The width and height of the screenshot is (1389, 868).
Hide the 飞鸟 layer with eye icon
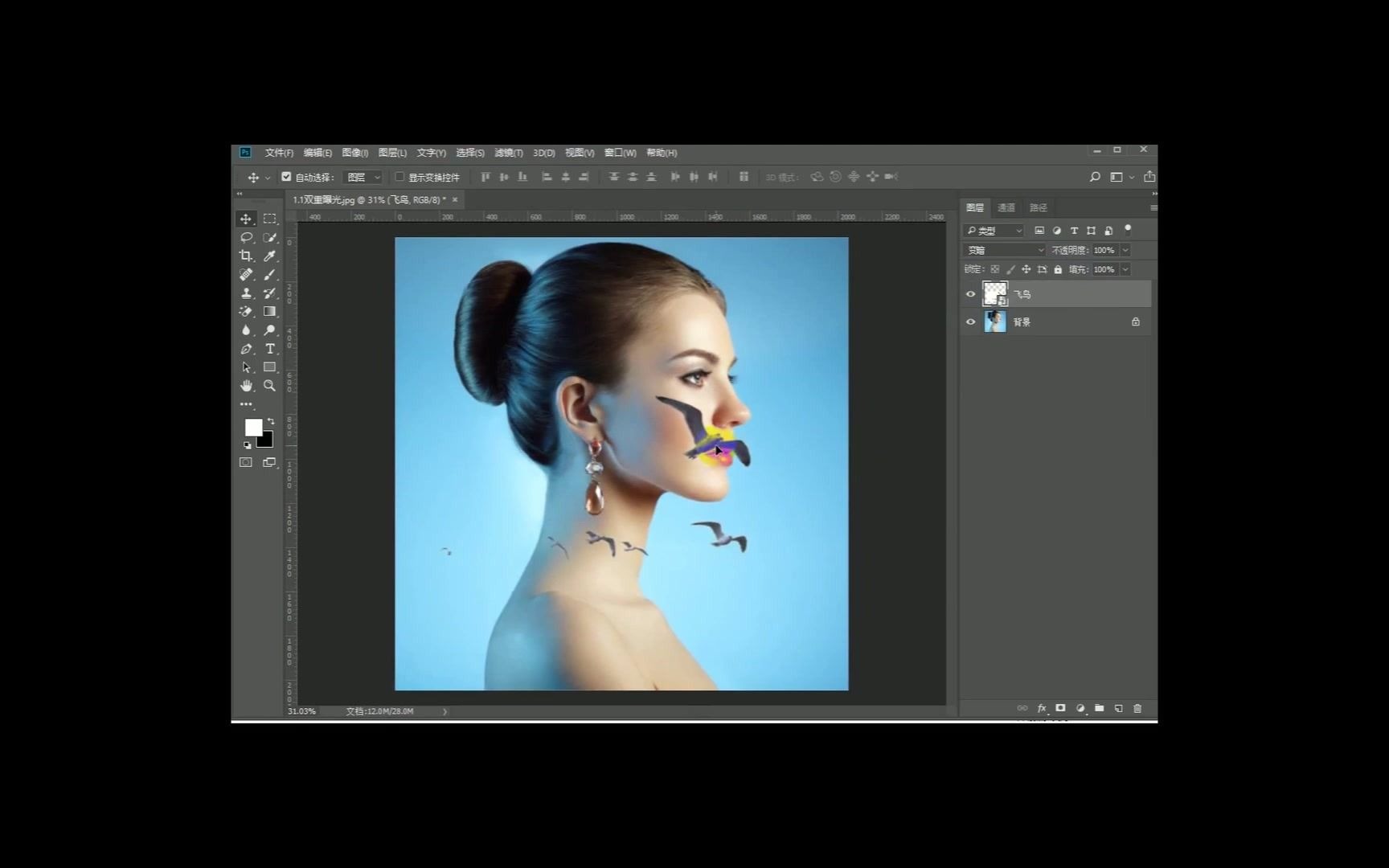(x=970, y=294)
